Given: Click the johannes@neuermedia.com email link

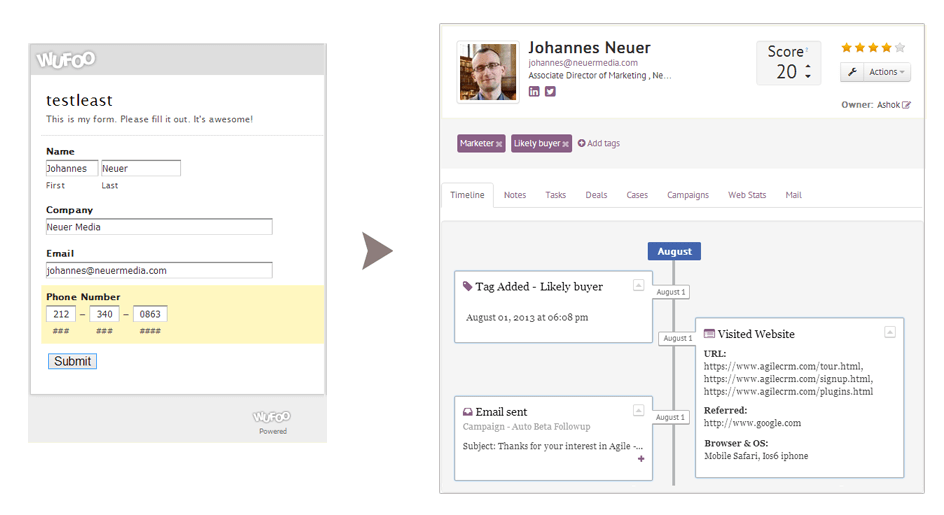Looking at the screenshot, I should coord(583,63).
